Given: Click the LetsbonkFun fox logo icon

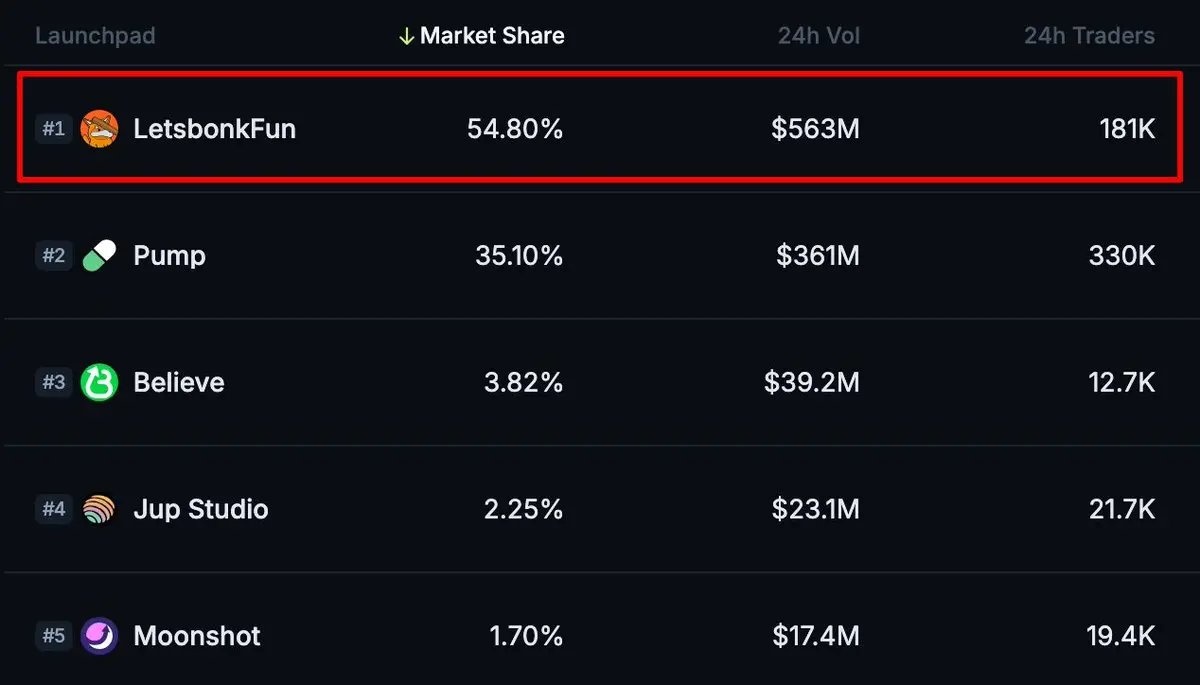Looking at the screenshot, I should coord(98,128).
